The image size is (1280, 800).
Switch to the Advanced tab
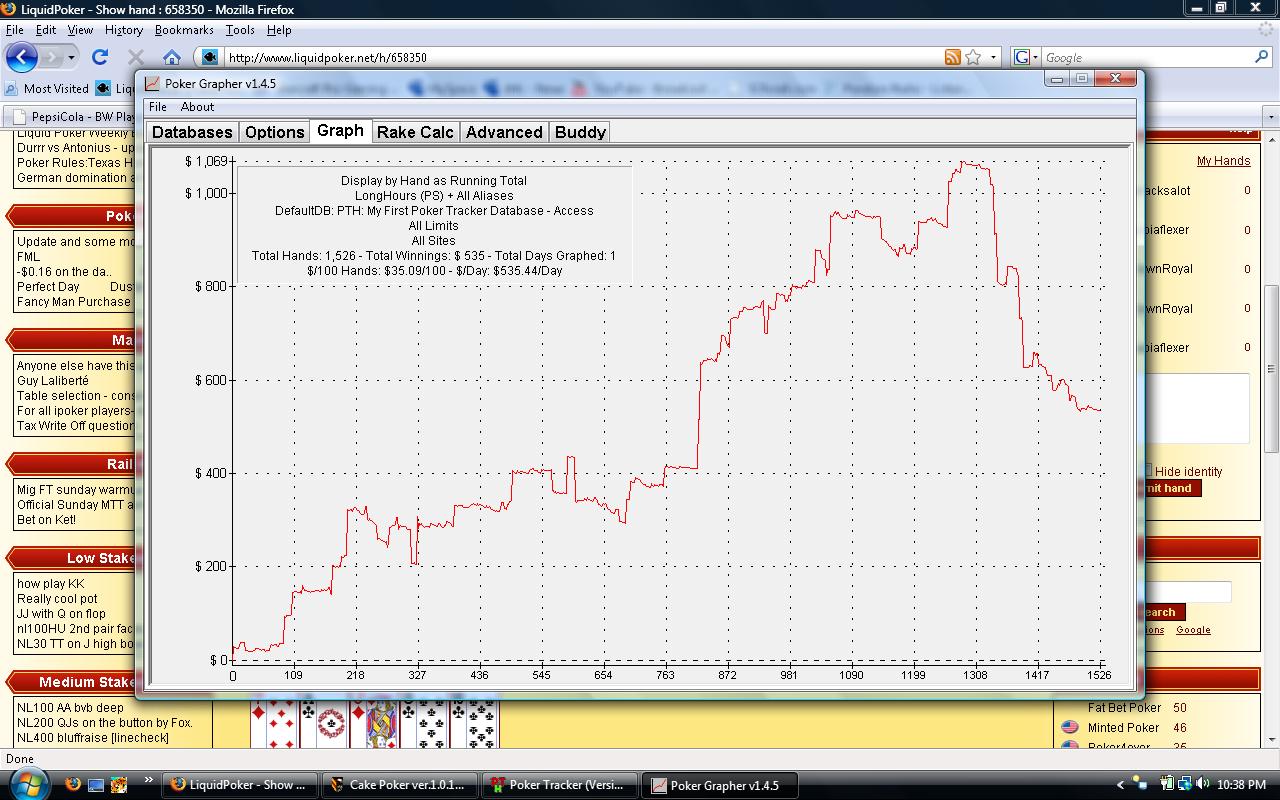[504, 132]
